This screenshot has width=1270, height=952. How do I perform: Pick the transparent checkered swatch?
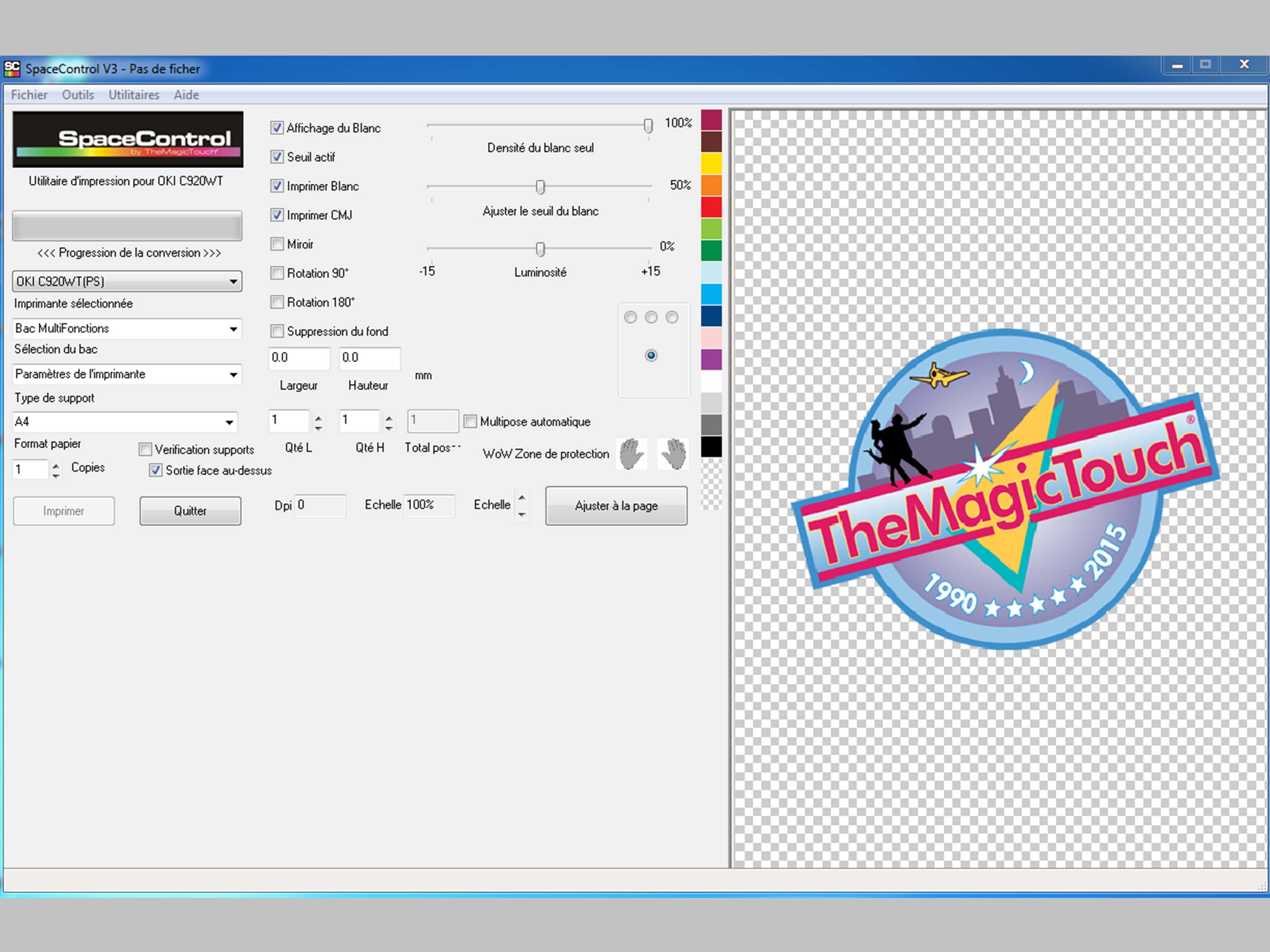[711, 485]
